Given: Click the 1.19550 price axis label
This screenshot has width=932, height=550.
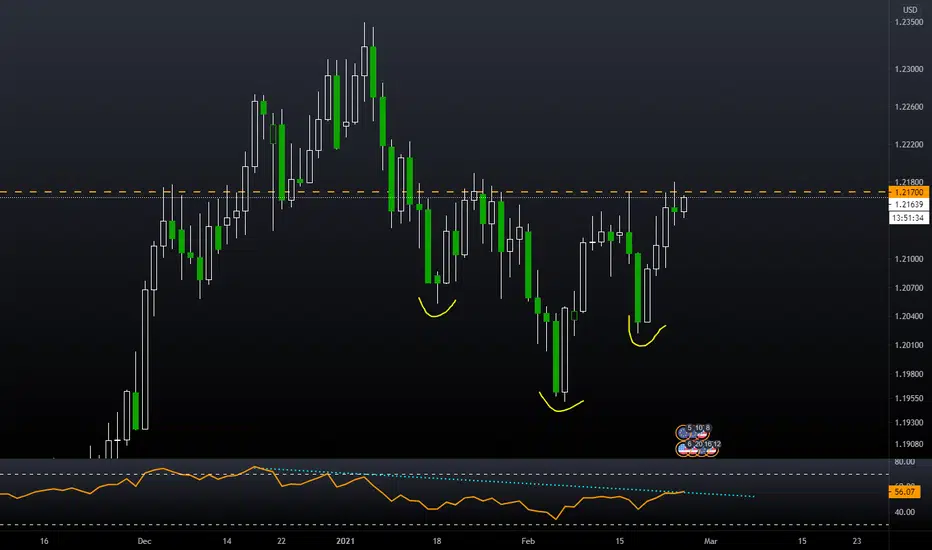Looking at the screenshot, I should coord(908,398).
